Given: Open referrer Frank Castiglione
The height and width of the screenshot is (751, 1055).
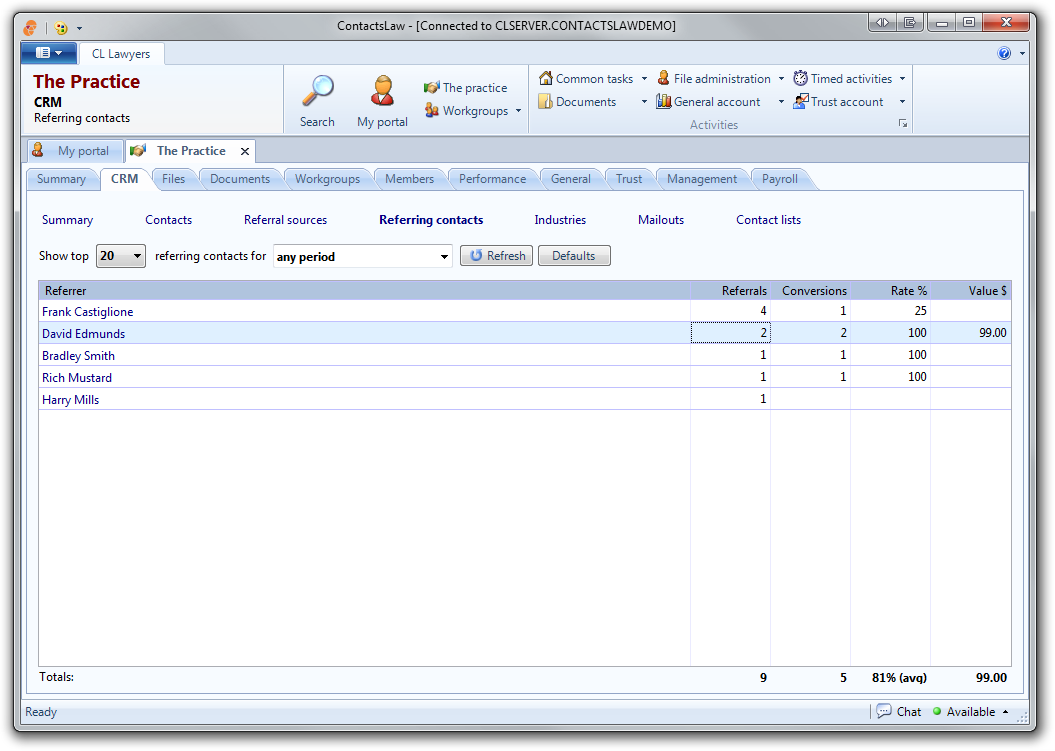Looking at the screenshot, I should pos(87,312).
